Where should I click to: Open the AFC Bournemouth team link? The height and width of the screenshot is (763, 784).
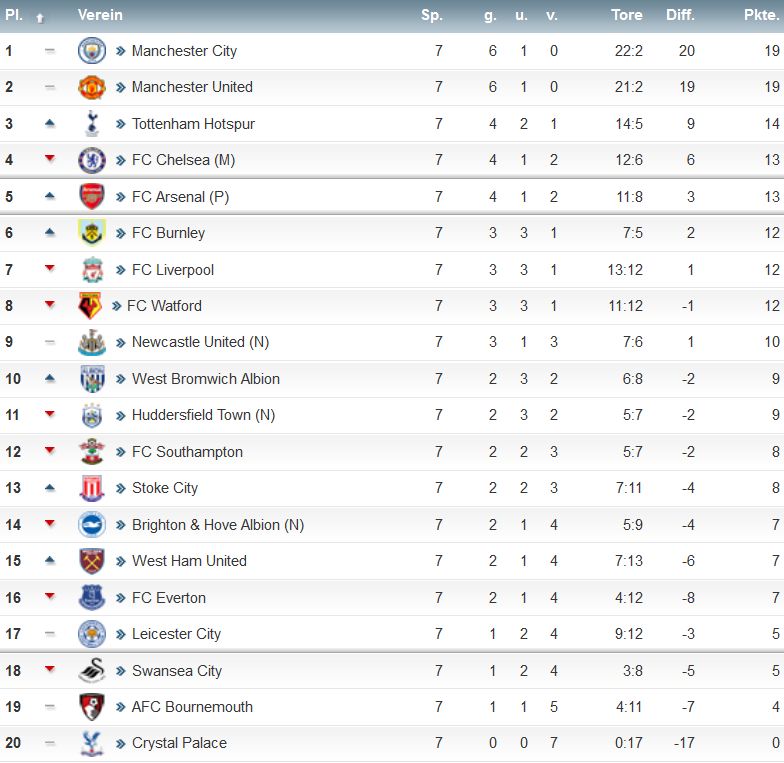click(x=192, y=707)
